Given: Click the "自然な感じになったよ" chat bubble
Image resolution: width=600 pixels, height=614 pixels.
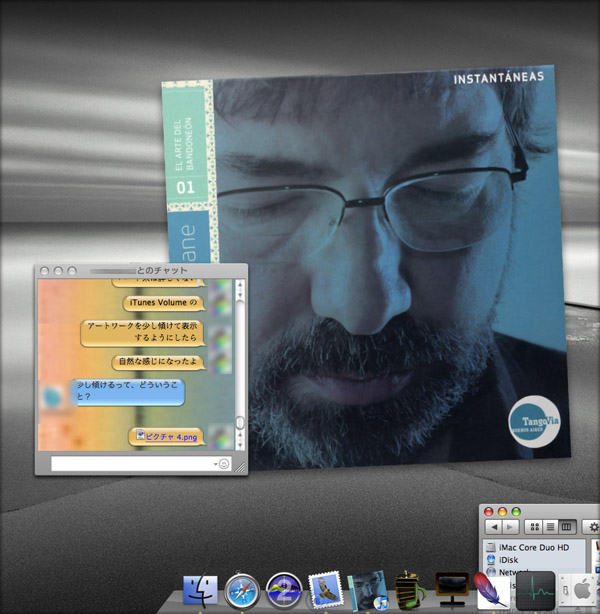Looking at the screenshot, I should point(158,362).
